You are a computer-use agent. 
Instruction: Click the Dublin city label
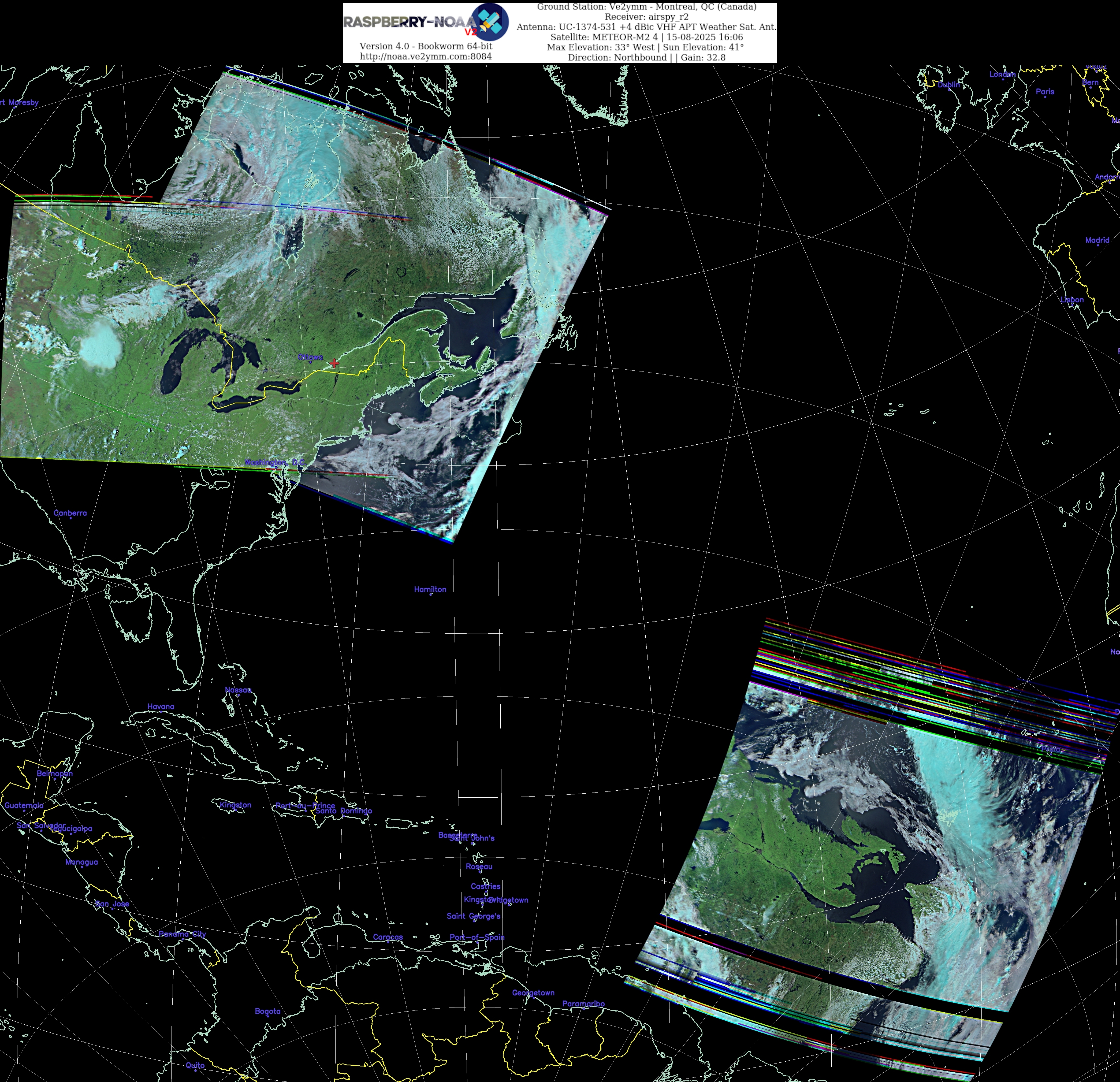(948, 85)
